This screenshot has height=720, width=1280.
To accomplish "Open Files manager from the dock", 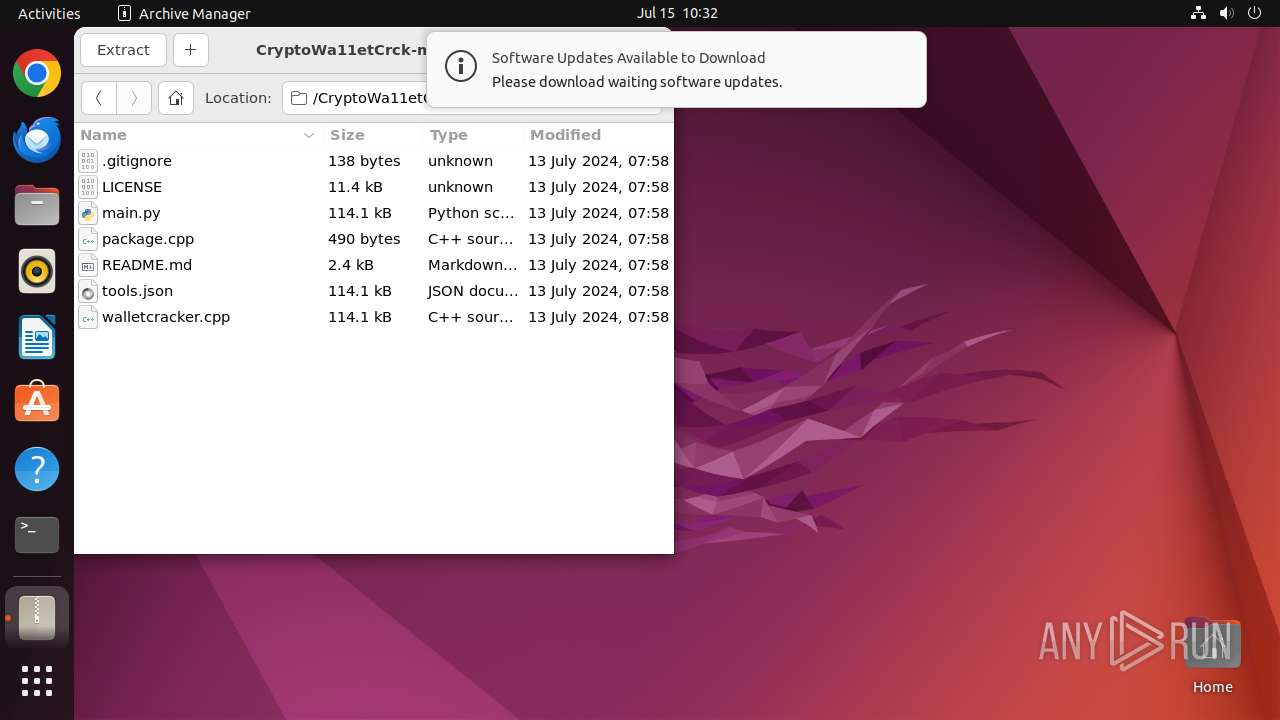I will (37, 205).
